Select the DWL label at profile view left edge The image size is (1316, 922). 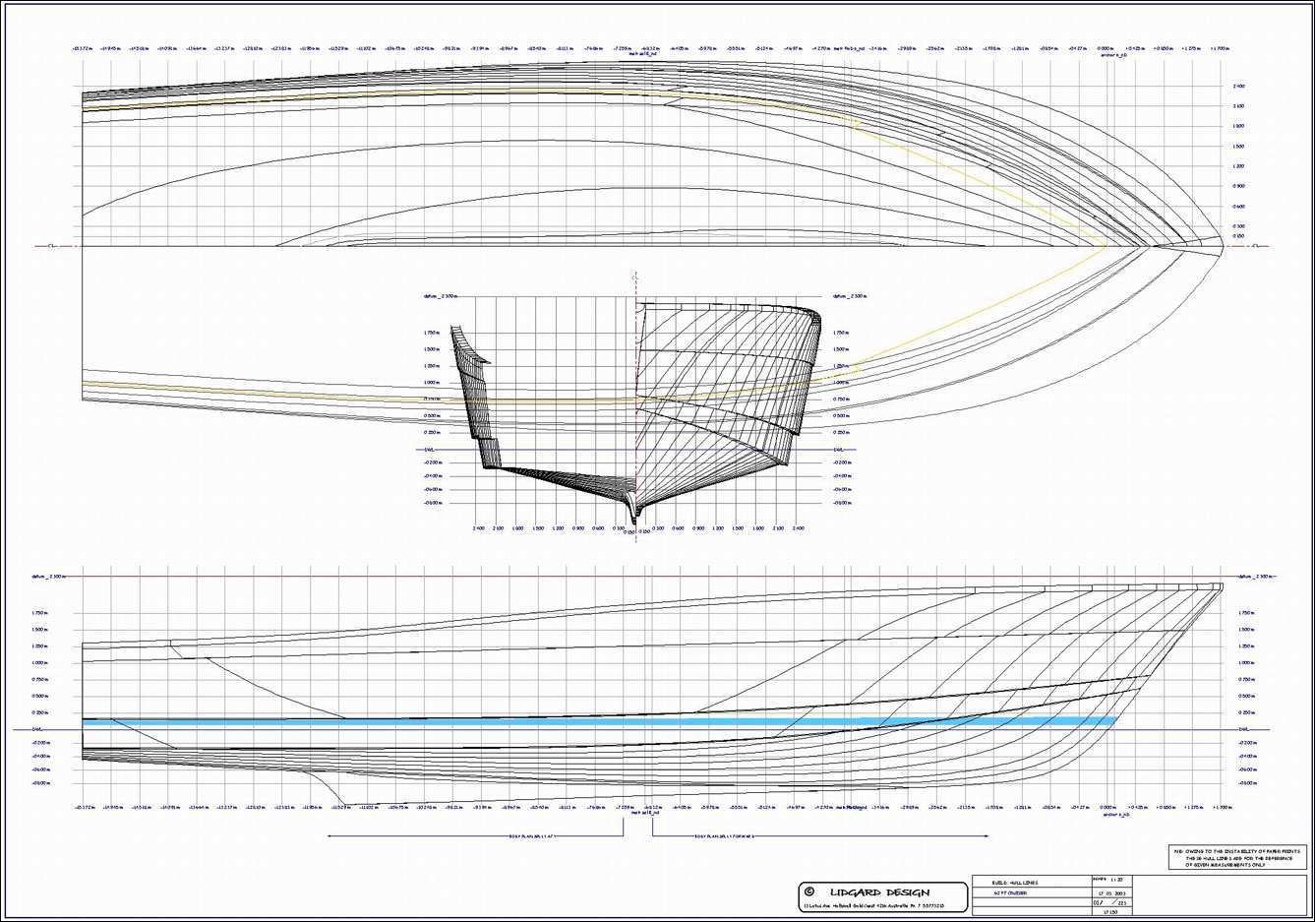37,729
